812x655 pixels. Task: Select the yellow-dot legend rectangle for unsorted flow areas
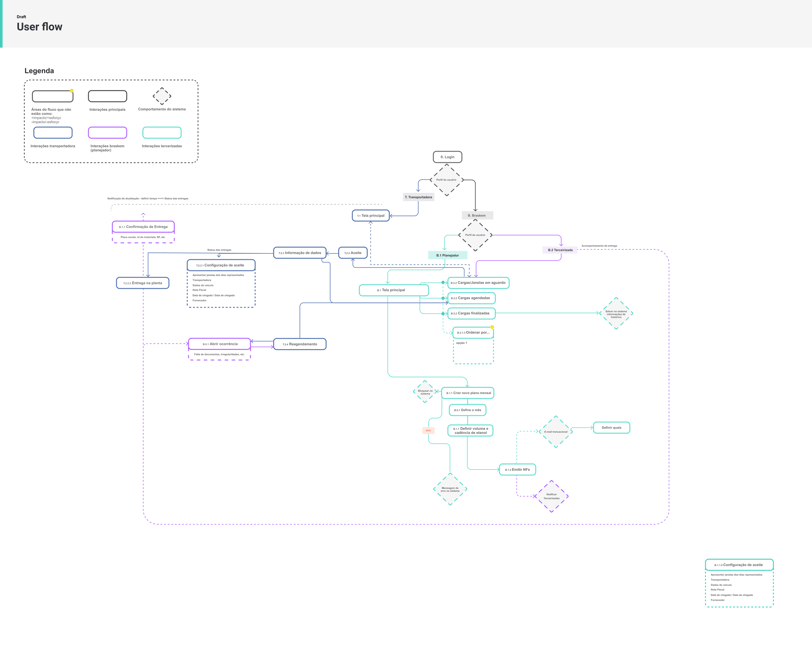(x=53, y=96)
